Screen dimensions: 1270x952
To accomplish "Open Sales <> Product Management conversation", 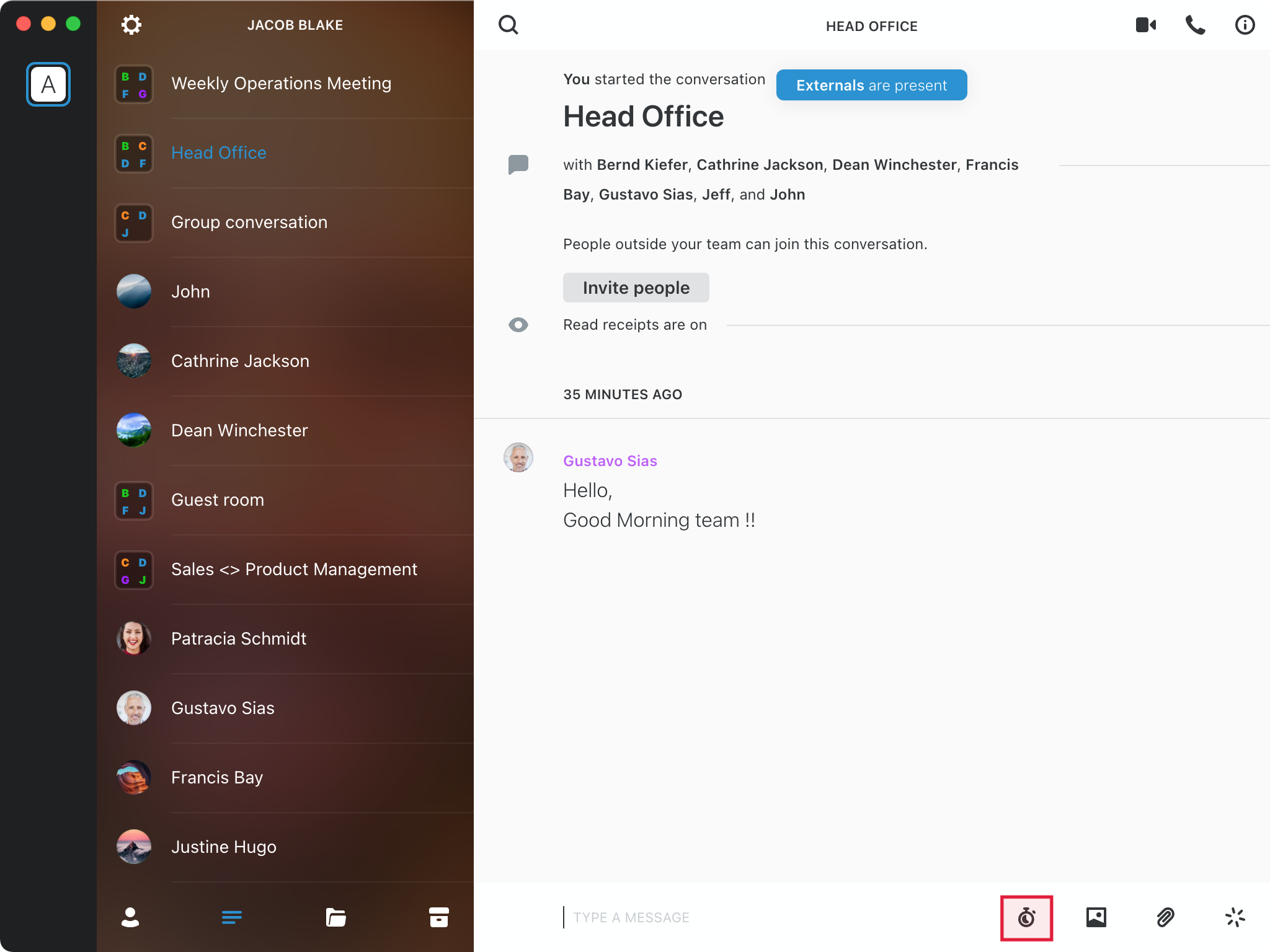I will click(285, 570).
